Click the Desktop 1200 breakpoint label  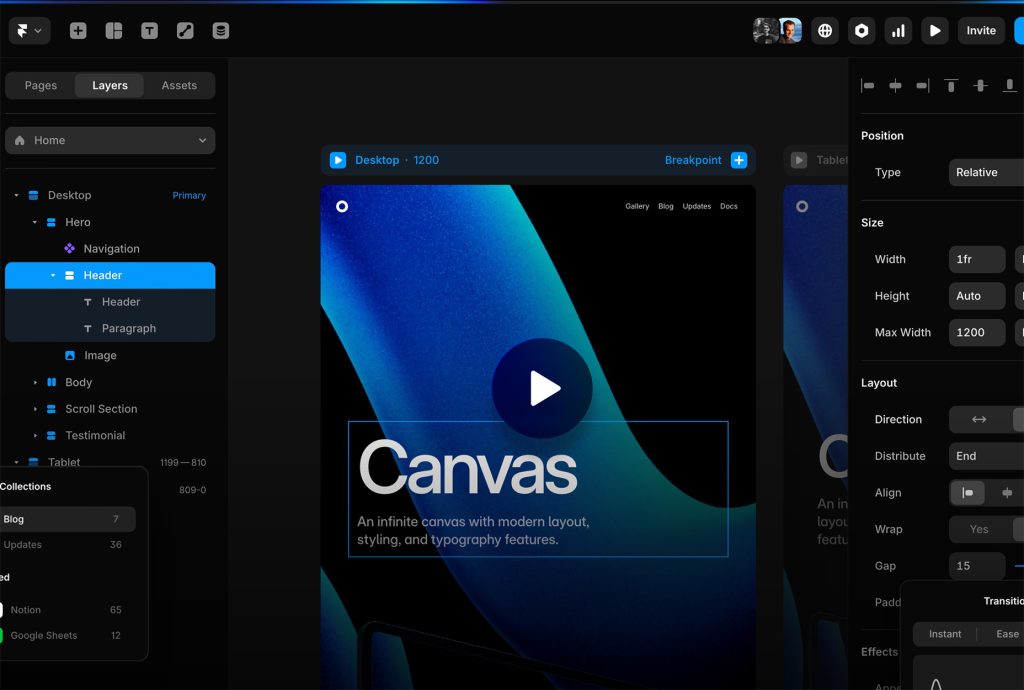click(397, 160)
